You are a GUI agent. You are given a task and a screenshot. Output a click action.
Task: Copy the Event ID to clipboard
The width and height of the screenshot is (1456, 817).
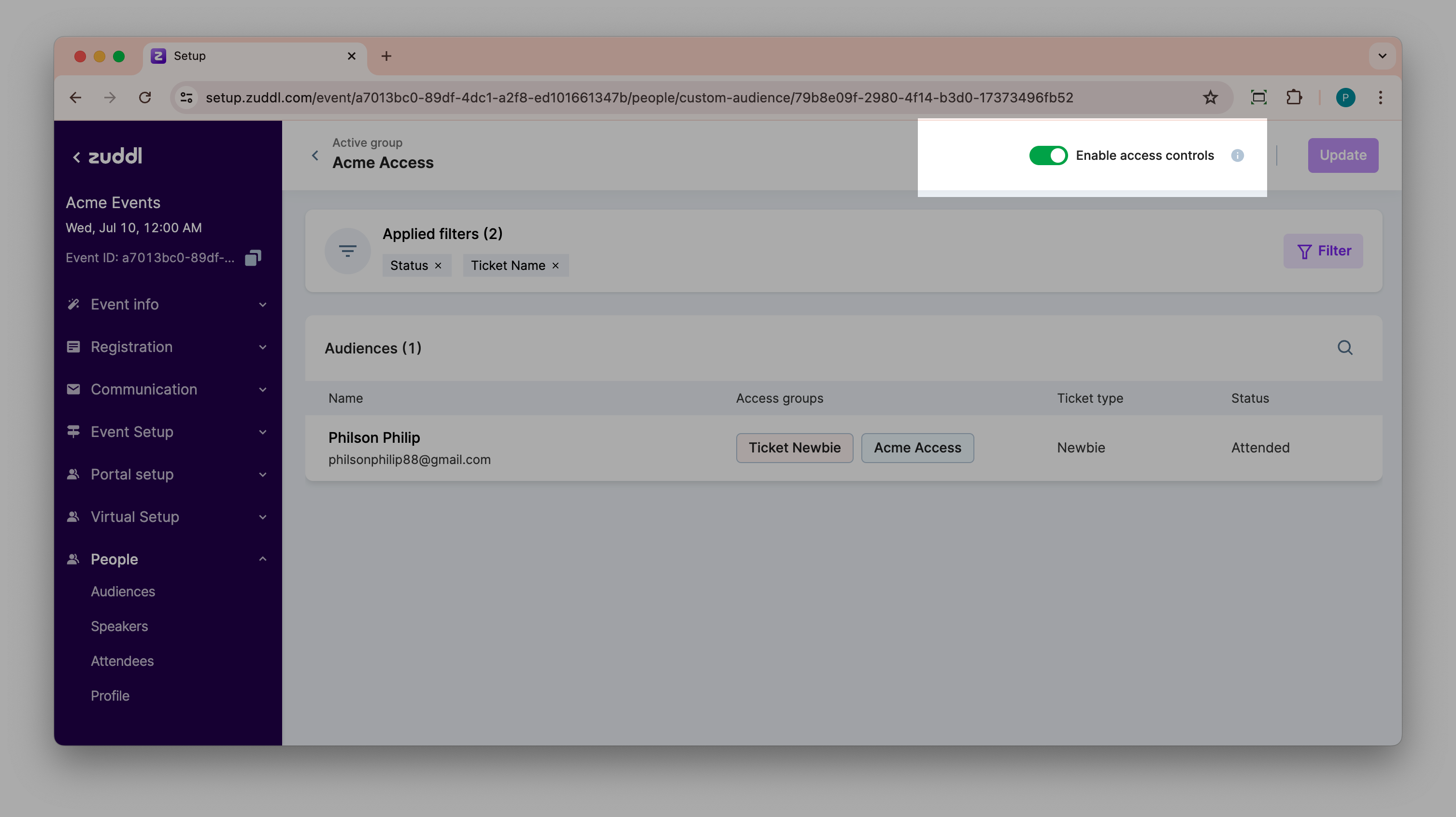pos(253,258)
